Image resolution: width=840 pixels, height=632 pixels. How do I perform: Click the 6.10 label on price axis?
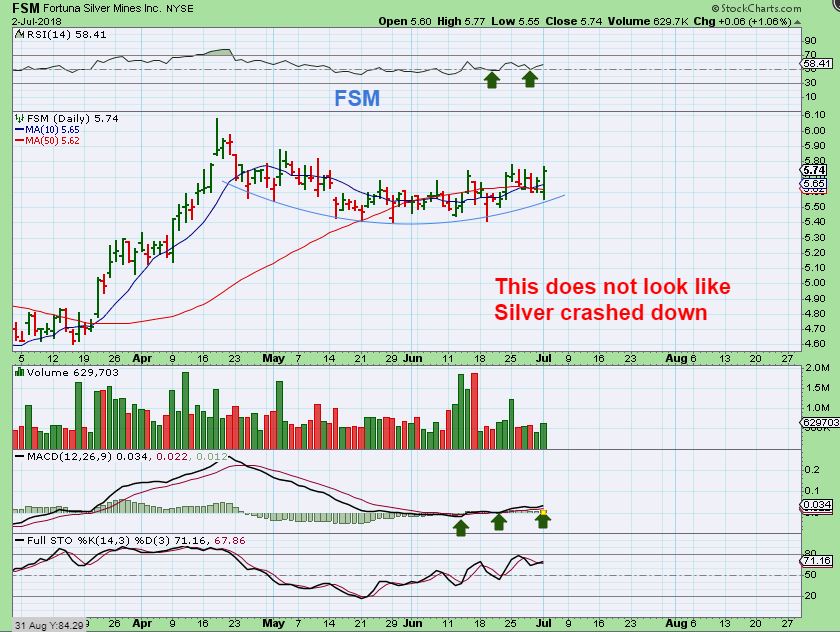(x=815, y=115)
